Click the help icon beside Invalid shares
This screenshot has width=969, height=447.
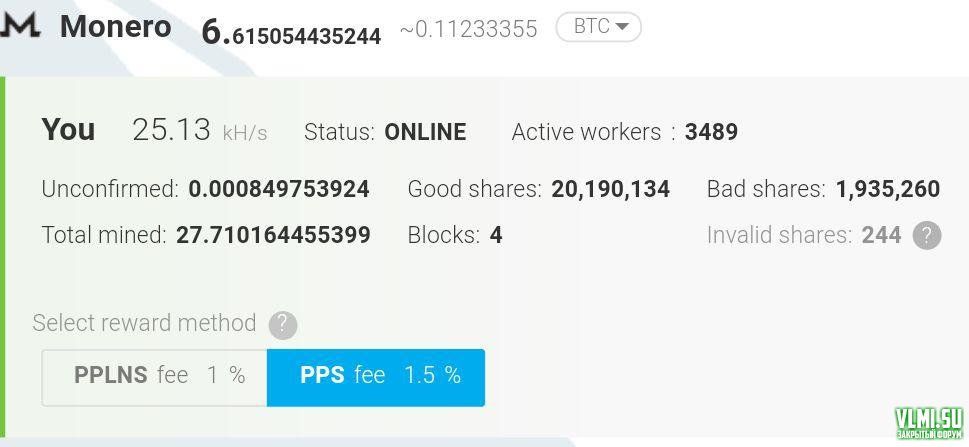[x=927, y=236]
